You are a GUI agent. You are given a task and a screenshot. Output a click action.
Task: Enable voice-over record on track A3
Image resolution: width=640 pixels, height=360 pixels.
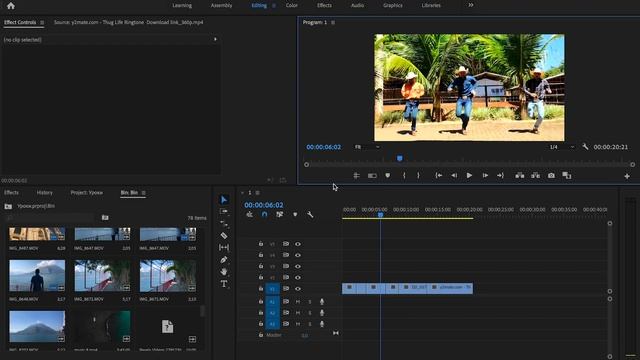[x=322, y=324]
